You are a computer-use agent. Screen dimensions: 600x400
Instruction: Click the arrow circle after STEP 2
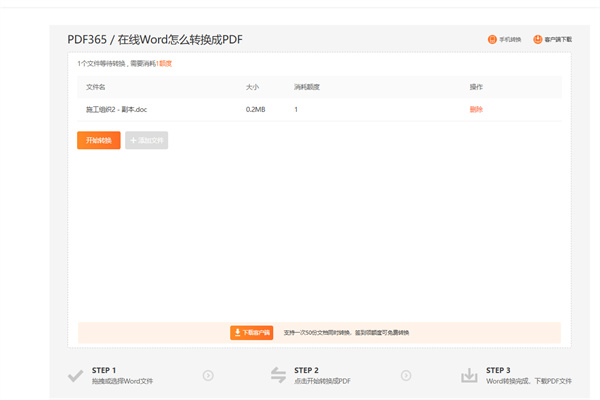click(x=406, y=376)
